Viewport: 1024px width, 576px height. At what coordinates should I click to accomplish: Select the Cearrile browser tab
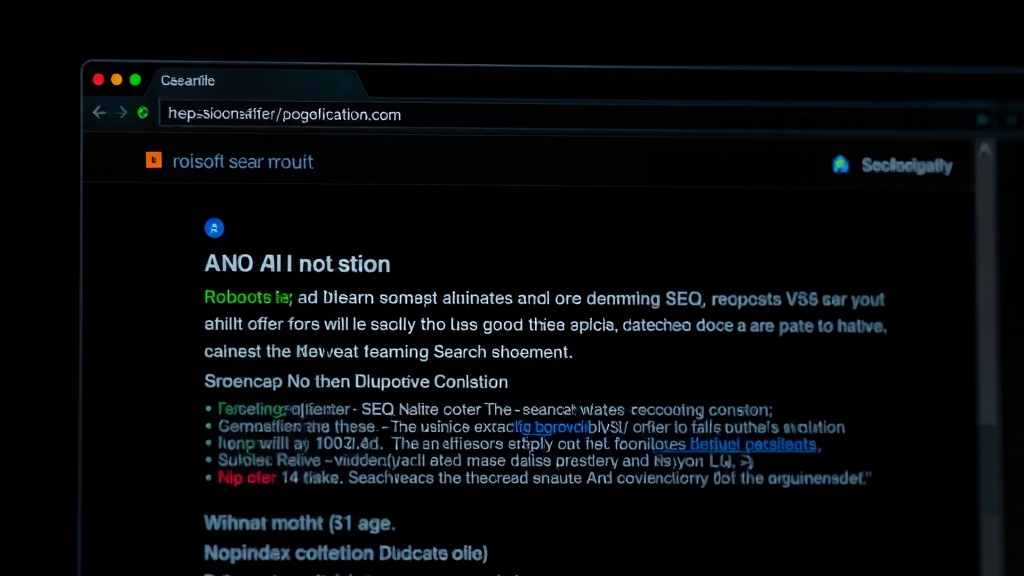click(188, 80)
